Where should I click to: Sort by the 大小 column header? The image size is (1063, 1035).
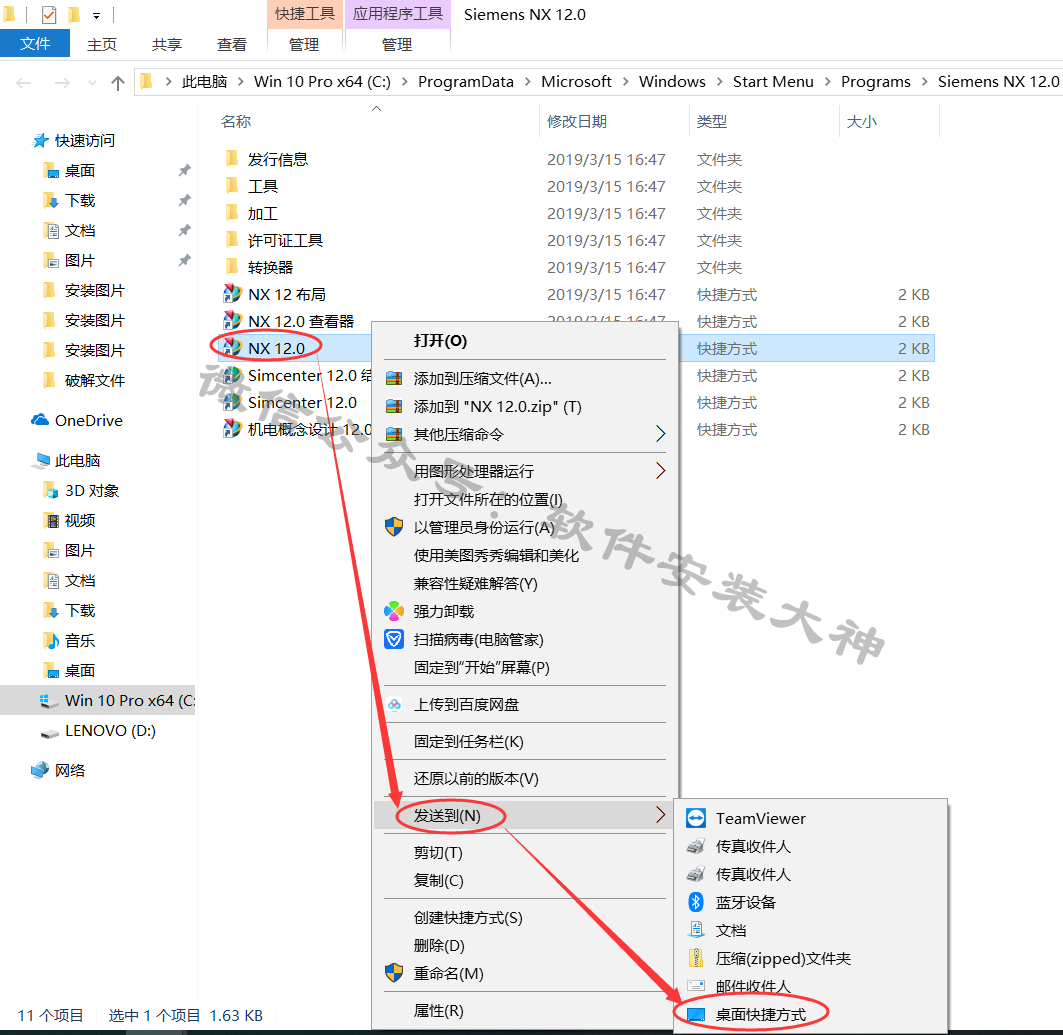coord(862,121)
